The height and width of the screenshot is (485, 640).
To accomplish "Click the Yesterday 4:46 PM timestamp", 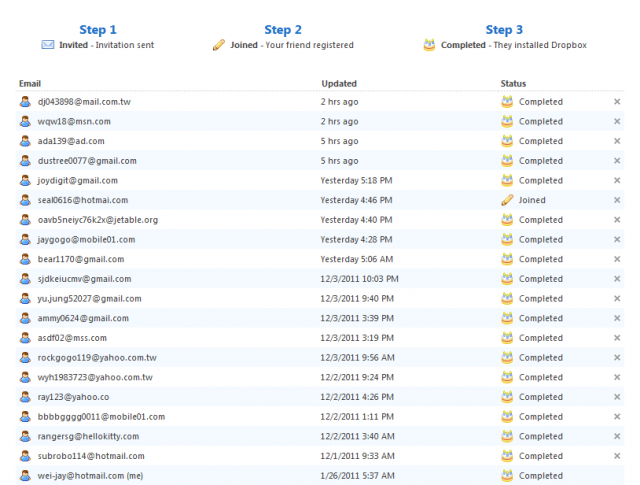I will click(x=356, y=200).
